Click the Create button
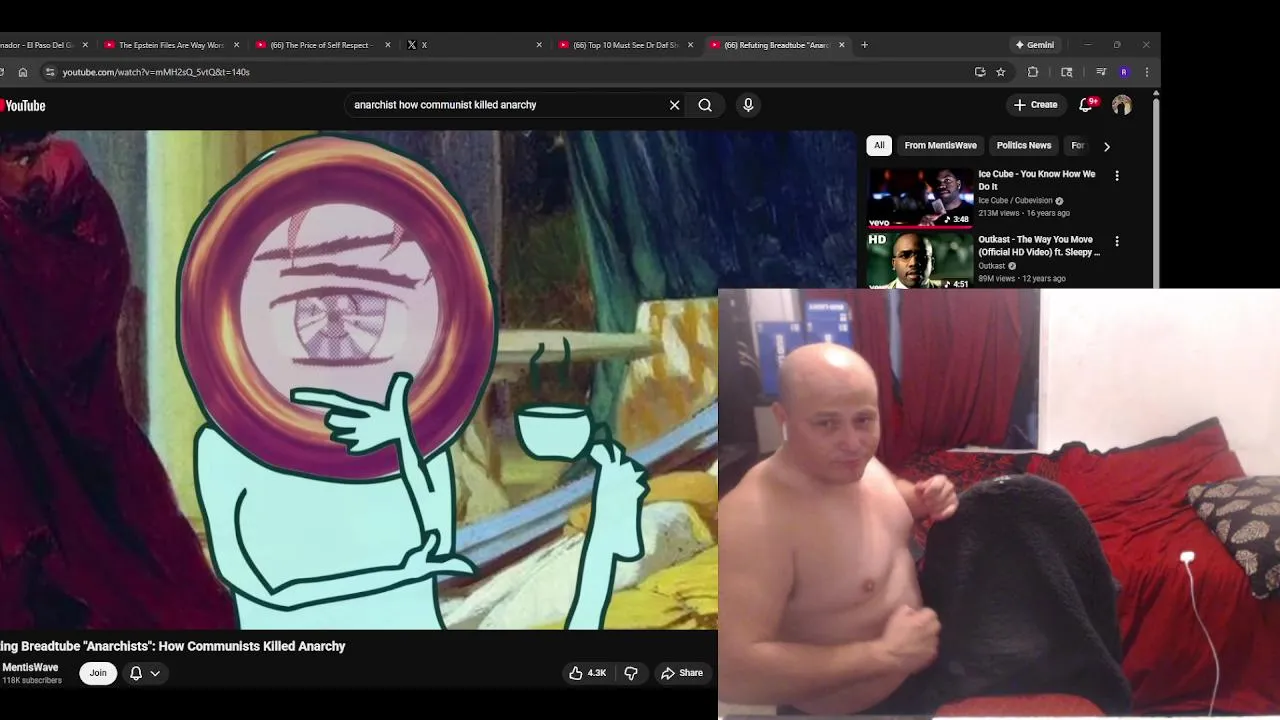Image resolution: width=1280 pixels, height=720 pixels. [1035, 105]
